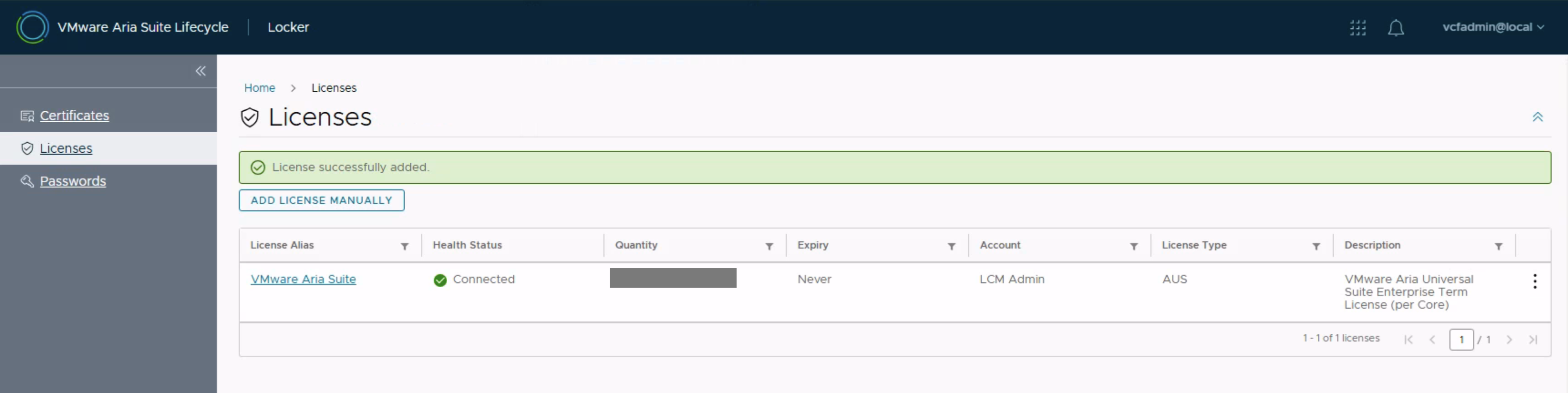Click the Description column filter icon
This screenshot has width=1568, height=393.
point(1498,246)
